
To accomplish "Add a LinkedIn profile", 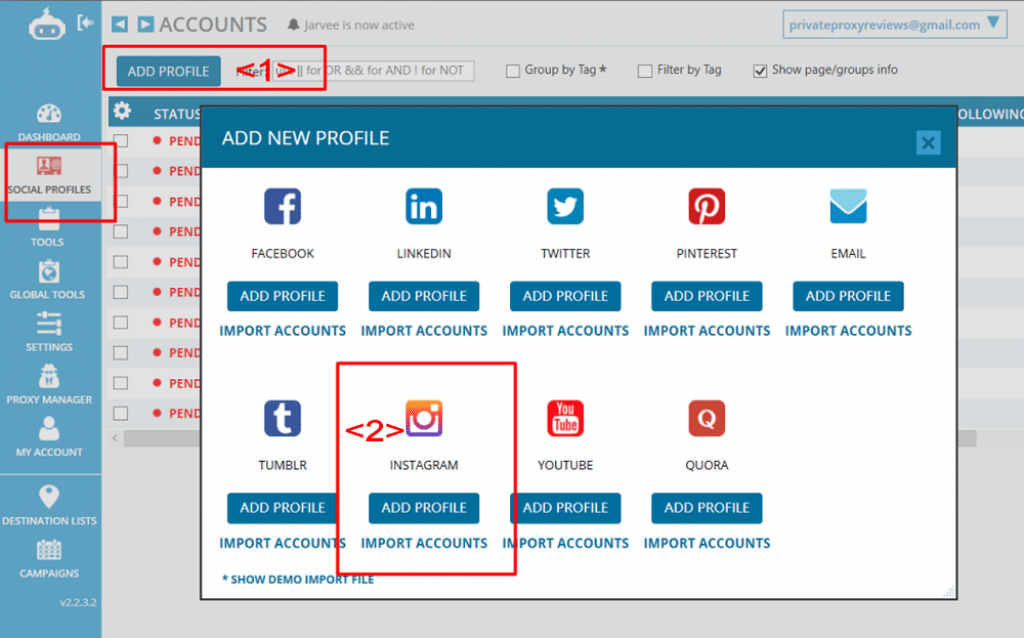I will (x=424, y=296).
